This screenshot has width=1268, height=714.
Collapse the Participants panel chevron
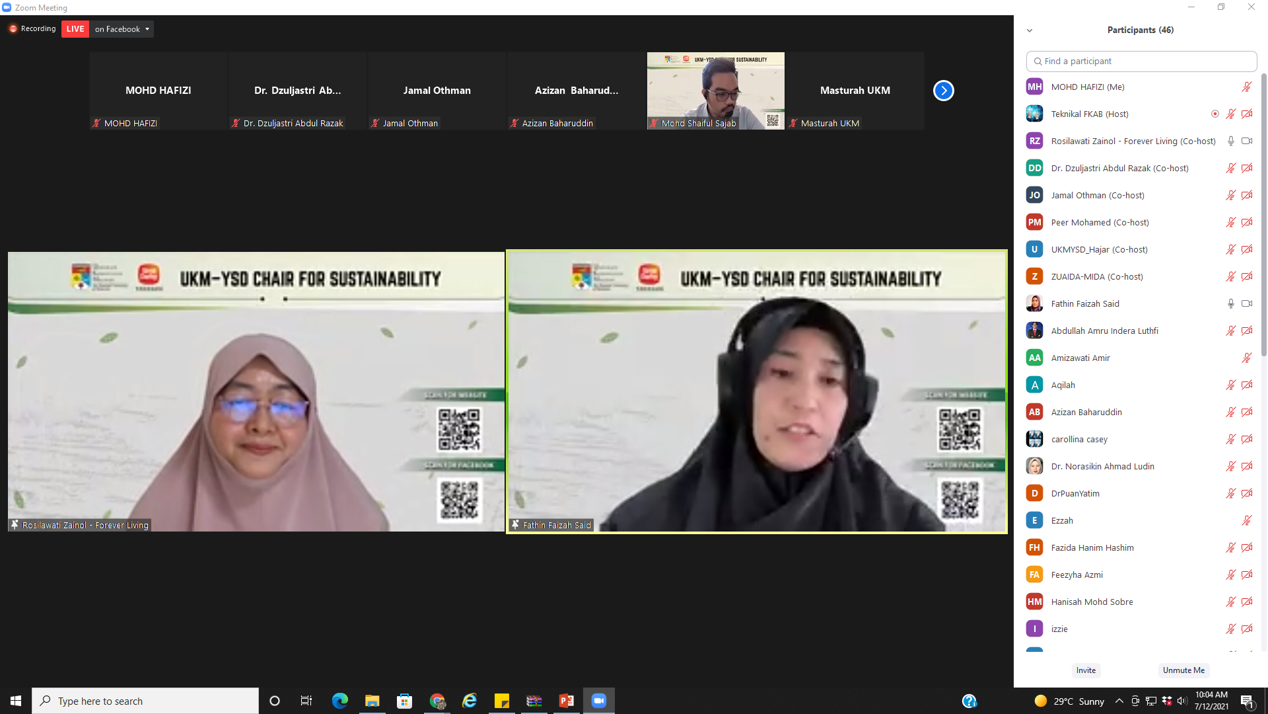[1030, 31]
